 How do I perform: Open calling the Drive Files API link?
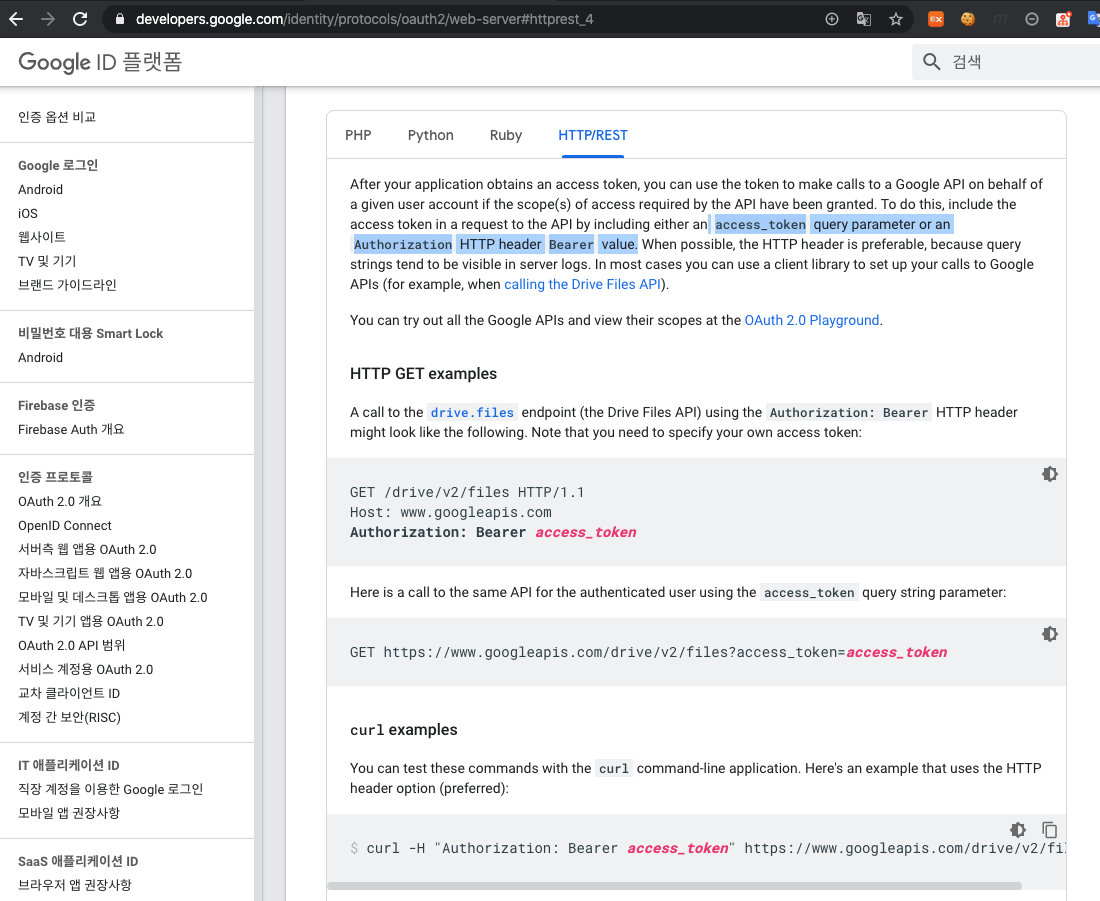tap(582, 284)
